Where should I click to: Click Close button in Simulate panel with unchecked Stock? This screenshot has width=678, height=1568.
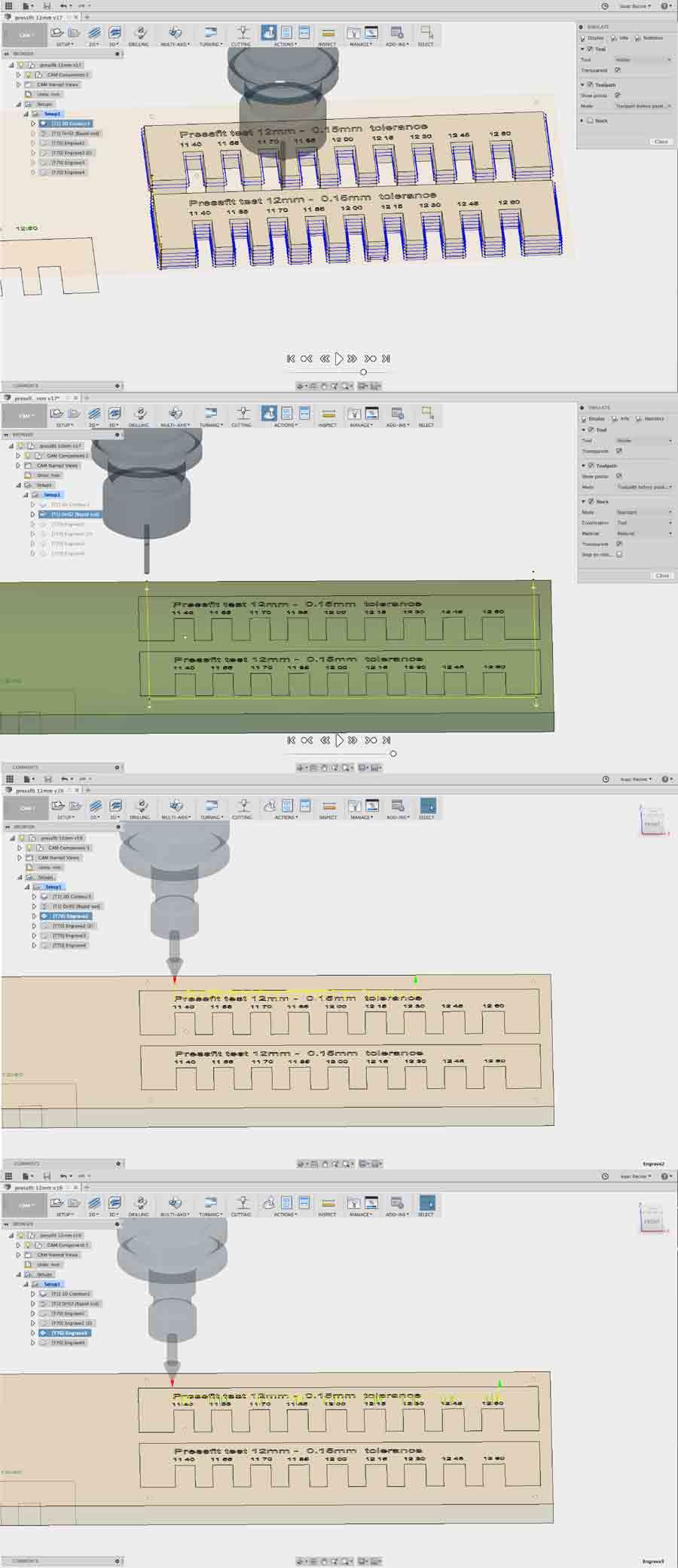[661, 142]
